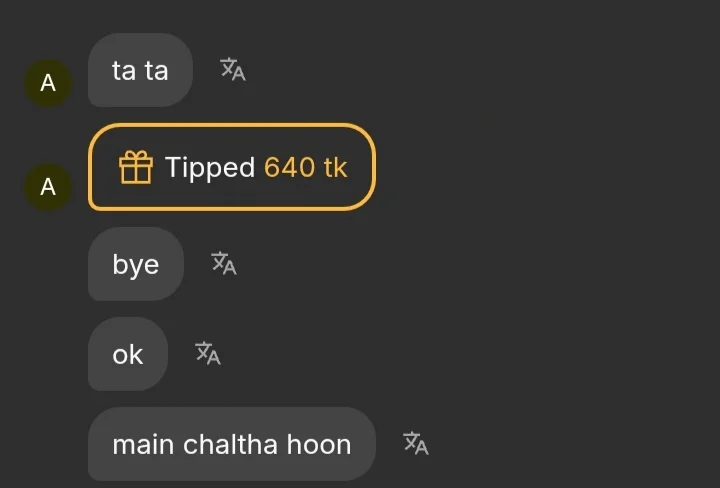Click the word "Tipped" in the notification
This screenshot has width=720, height=488.
point(210,167)
